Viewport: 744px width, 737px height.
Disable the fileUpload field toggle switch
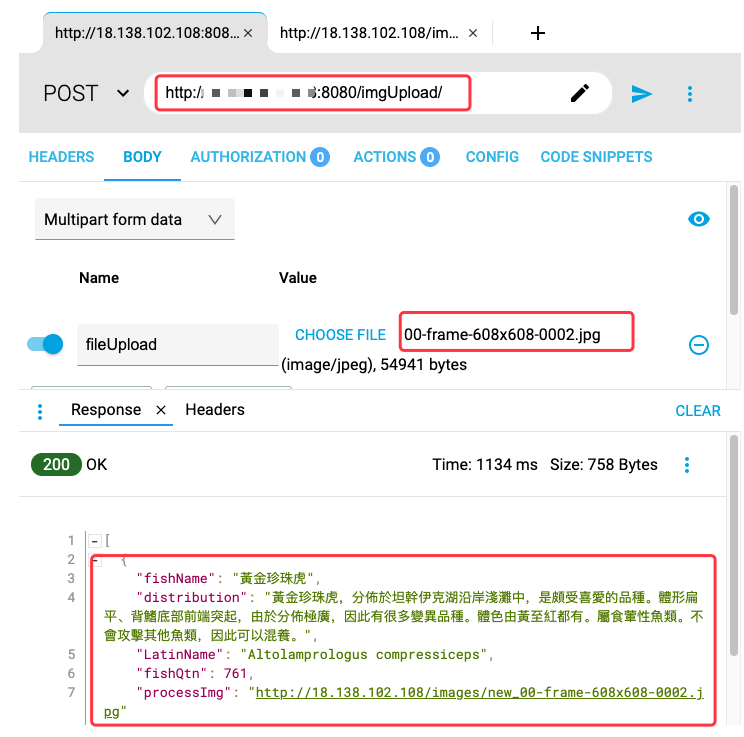[x=45, y=344]
